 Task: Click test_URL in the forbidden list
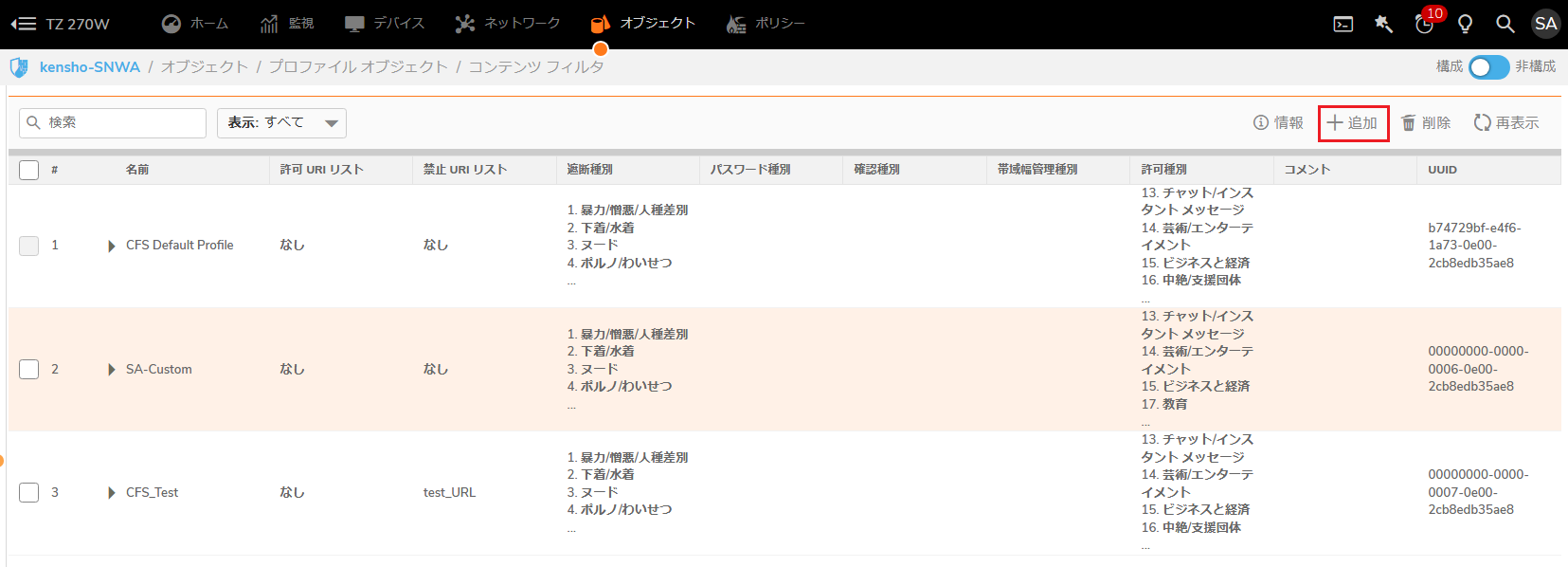[450, 492]
